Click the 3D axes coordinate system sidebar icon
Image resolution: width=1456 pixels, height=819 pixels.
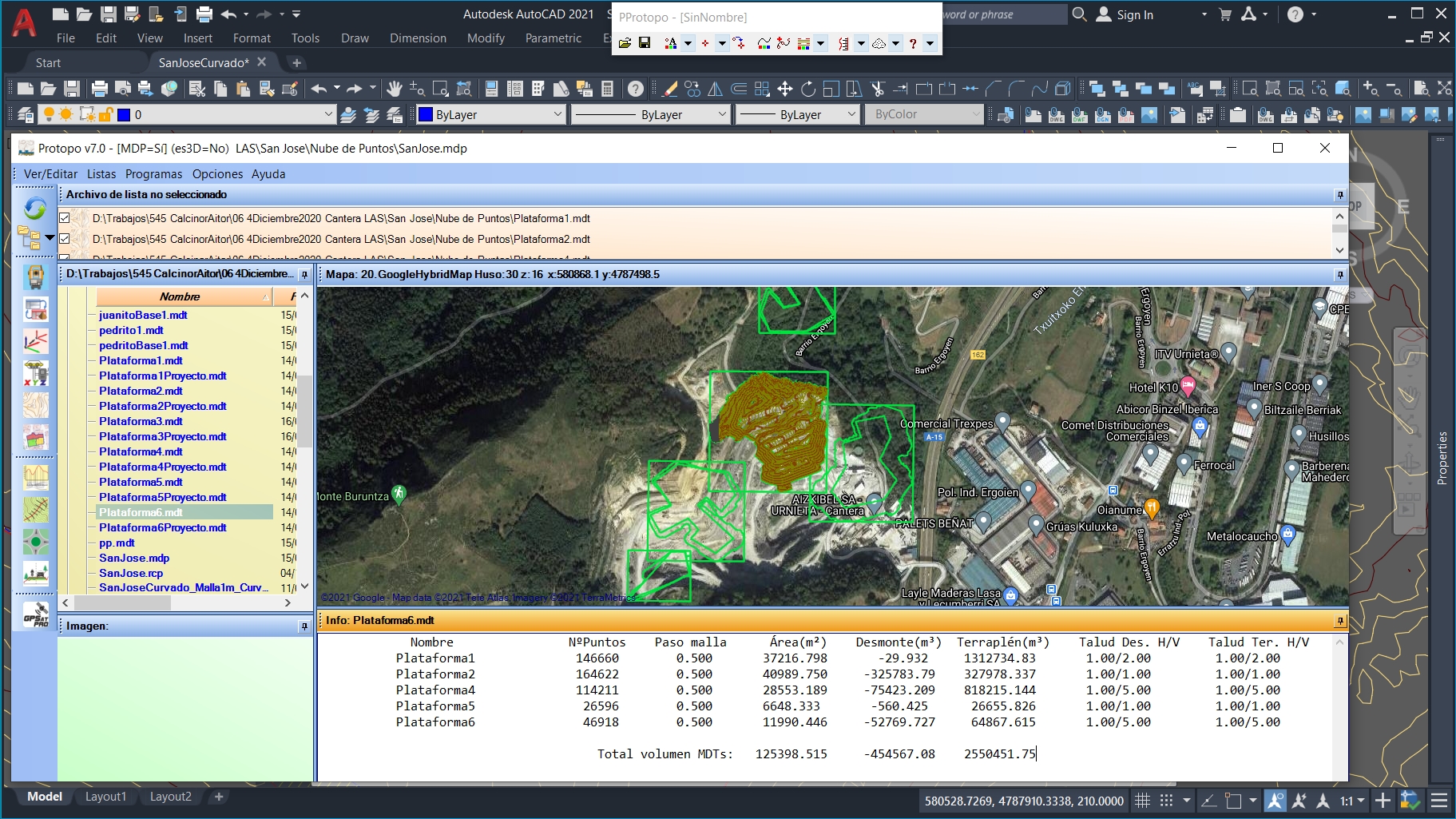[35, 341]
